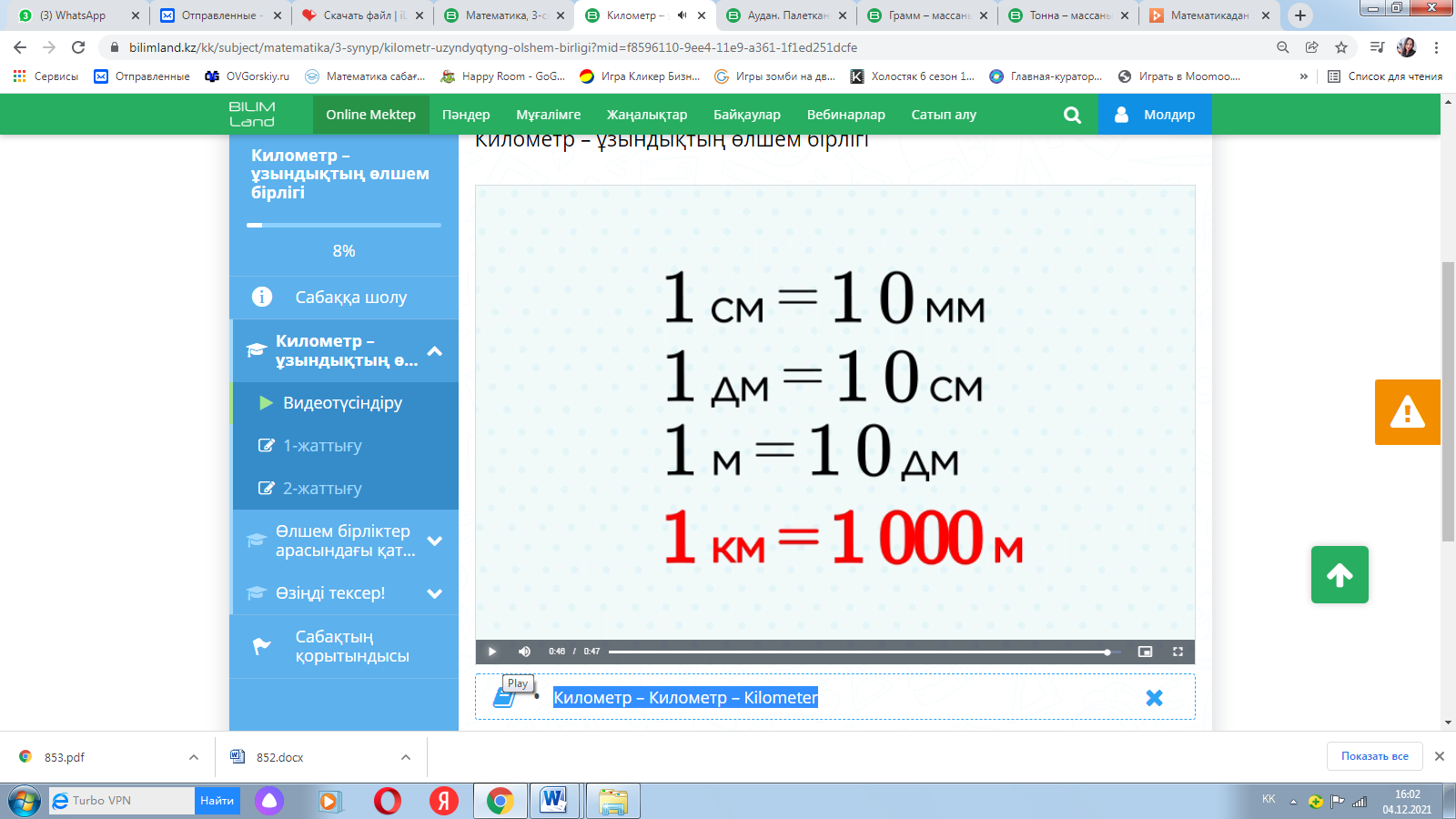Open the Молдир user profile button
The image size is (1456, 819).
(x=1155, y=115)
